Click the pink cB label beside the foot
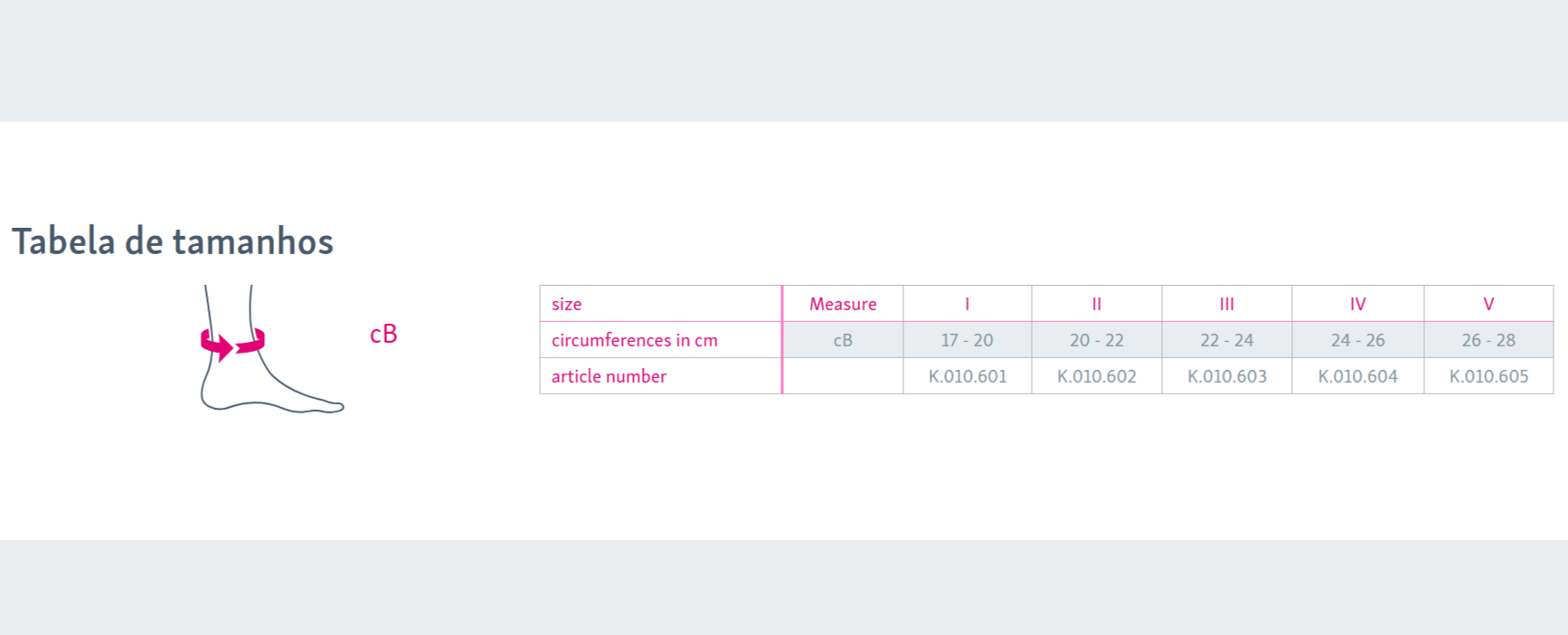This screenshot has height=635, width=1568. click(383, 334)
